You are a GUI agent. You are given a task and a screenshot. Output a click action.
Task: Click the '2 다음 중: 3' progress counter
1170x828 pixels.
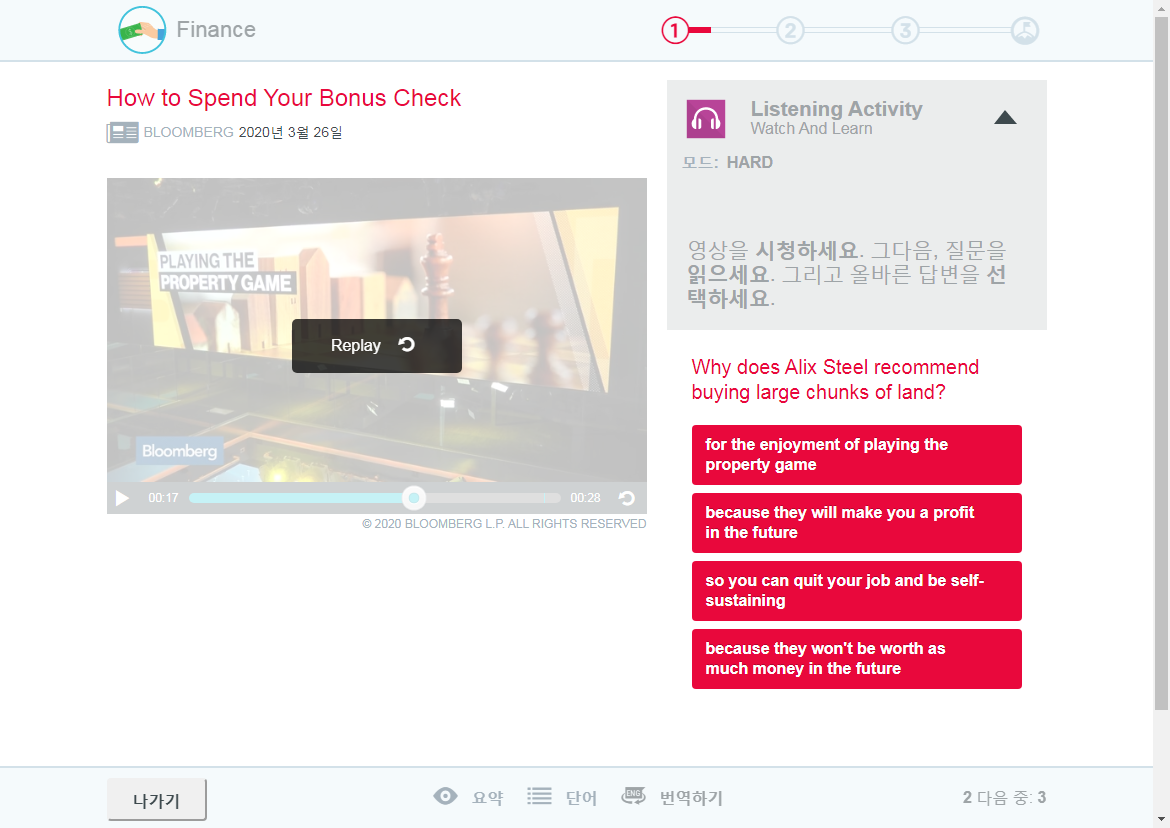click(x=1004, y=797)
